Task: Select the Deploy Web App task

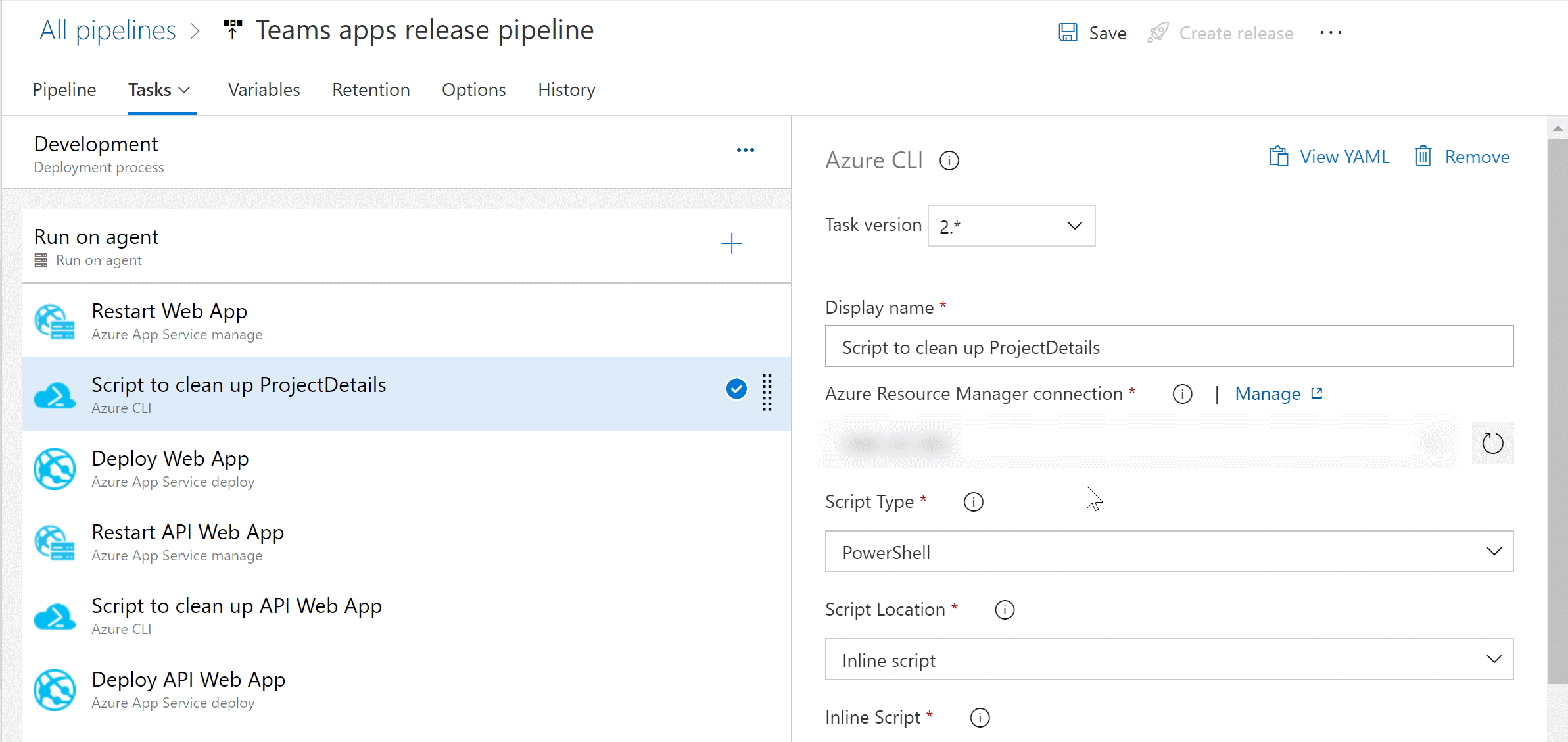Action: click(x=406, y=468)
